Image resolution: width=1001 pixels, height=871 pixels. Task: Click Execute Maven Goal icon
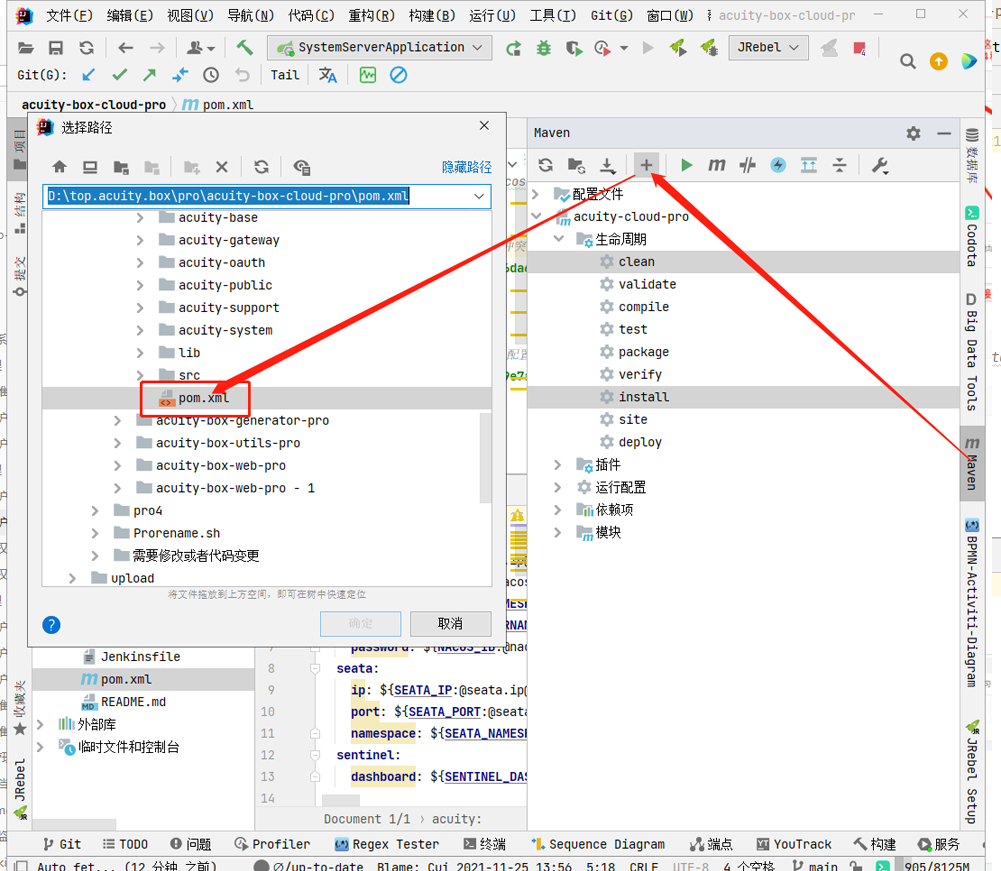pos(716,165)
